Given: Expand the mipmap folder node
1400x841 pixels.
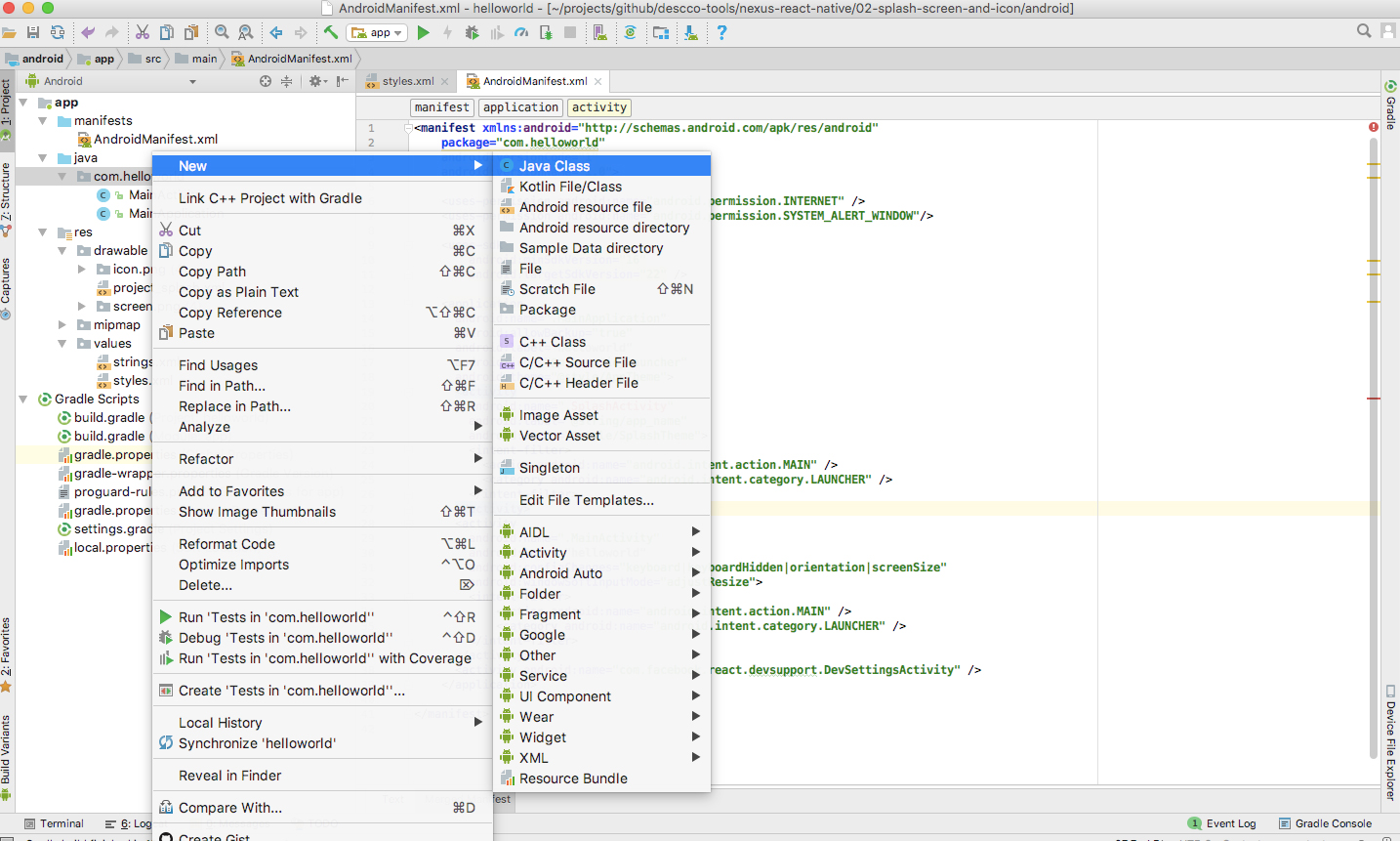Looking at the screenshot, I should coord(62,325).
